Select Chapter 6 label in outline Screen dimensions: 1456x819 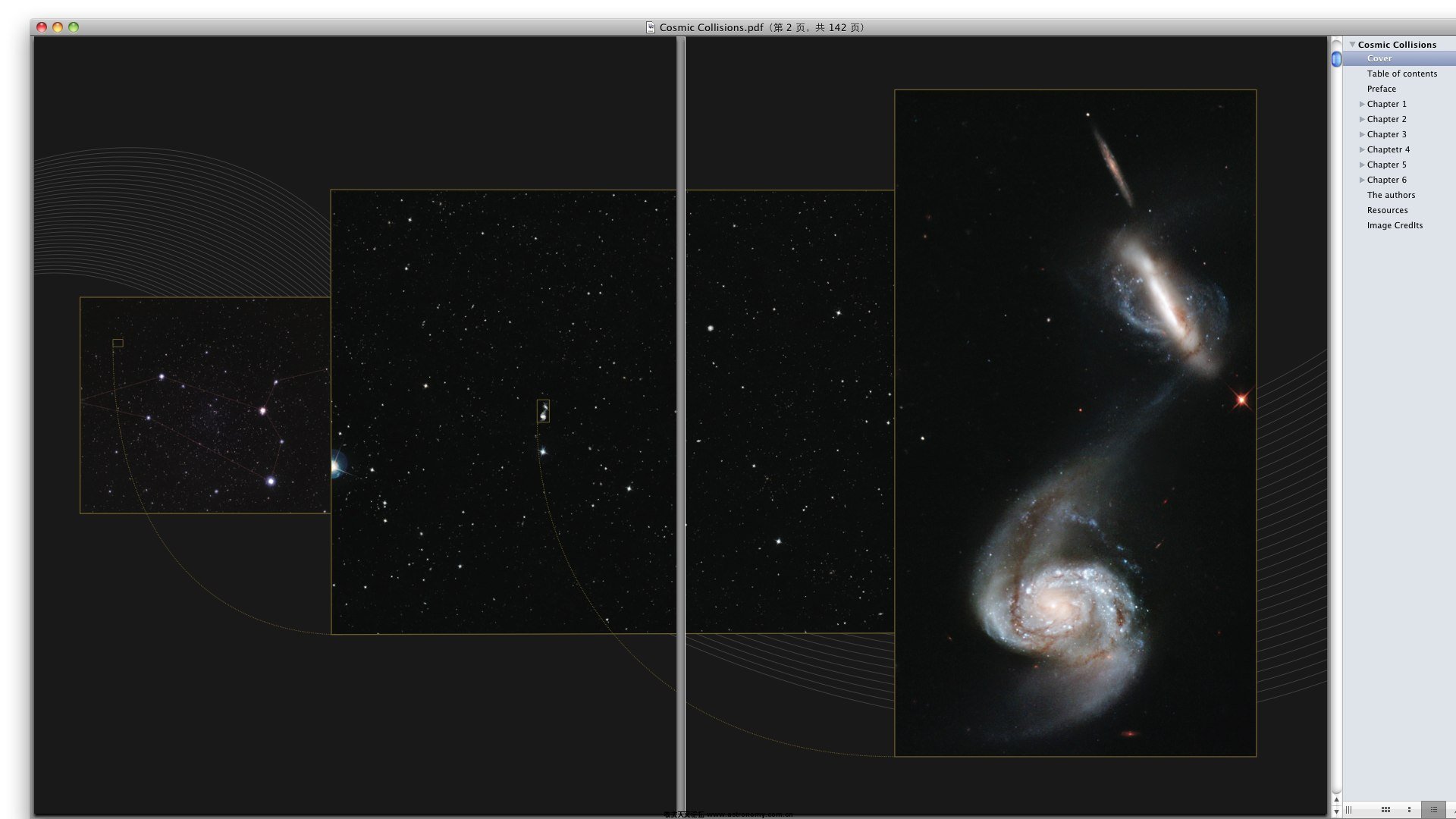(x=1386, y=180)
